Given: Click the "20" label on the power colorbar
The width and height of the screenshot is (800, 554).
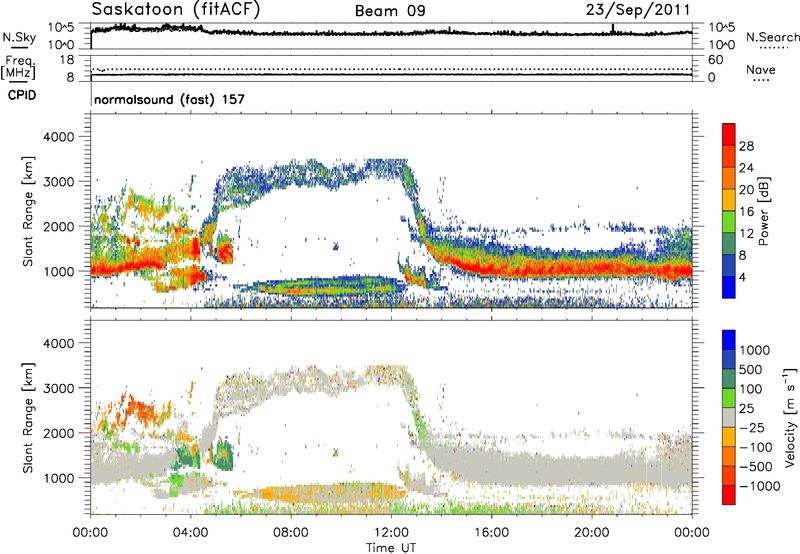Looking at the screenshot, I should [x=746, y=190].
